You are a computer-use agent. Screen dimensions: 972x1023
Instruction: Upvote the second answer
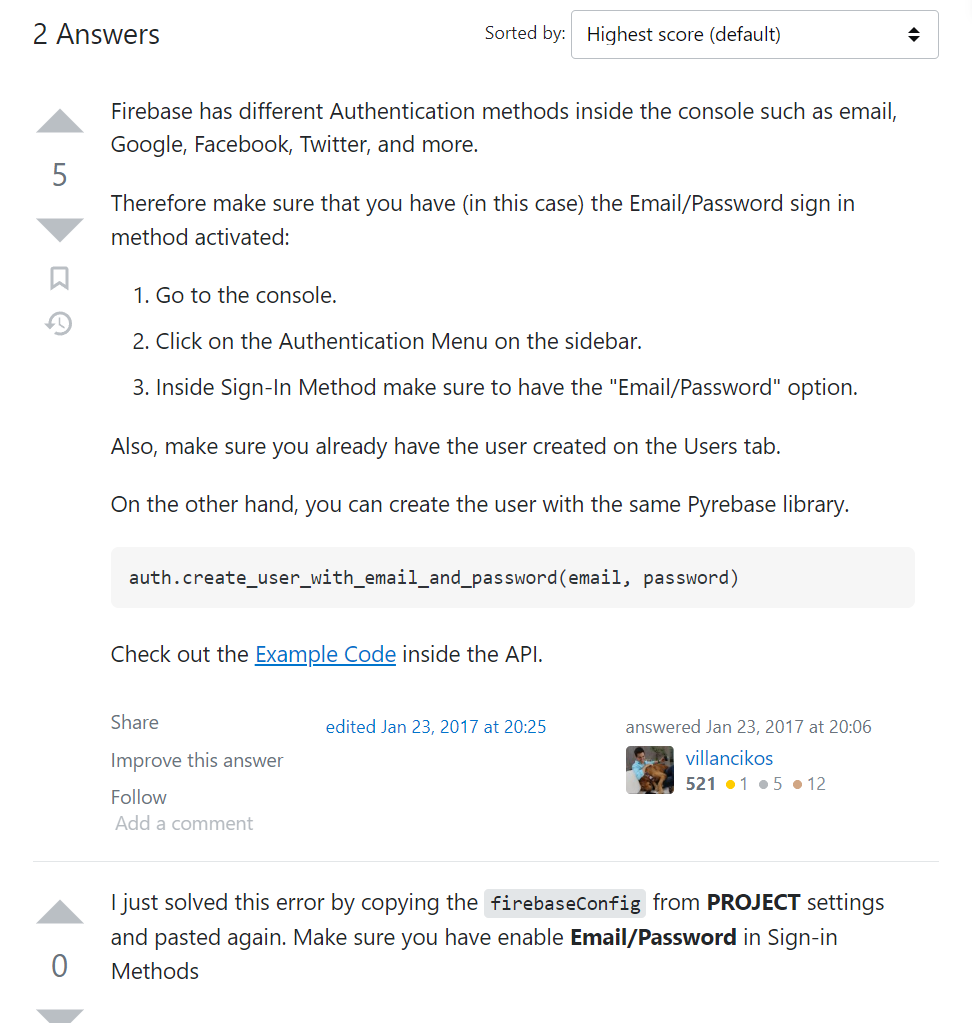click(59, 911)
